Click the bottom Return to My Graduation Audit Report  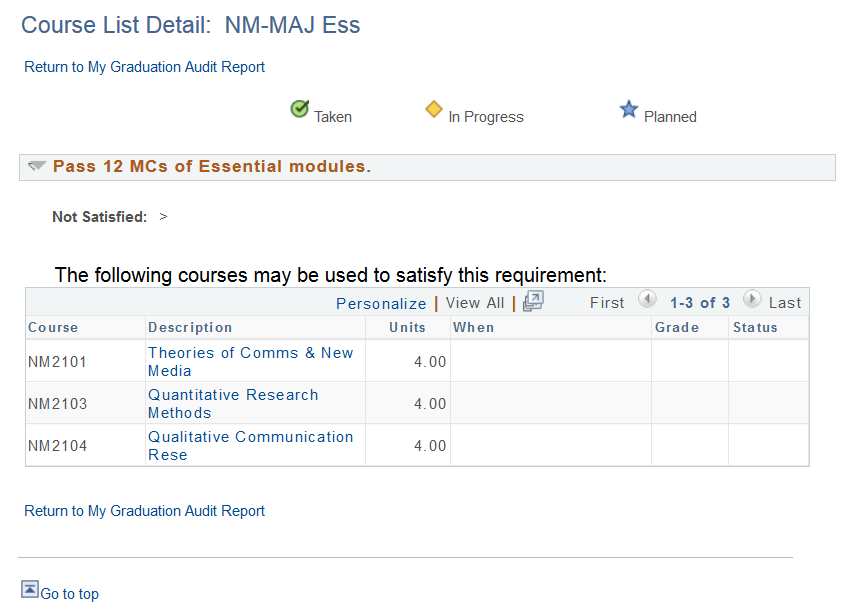(x=144, y=511)
